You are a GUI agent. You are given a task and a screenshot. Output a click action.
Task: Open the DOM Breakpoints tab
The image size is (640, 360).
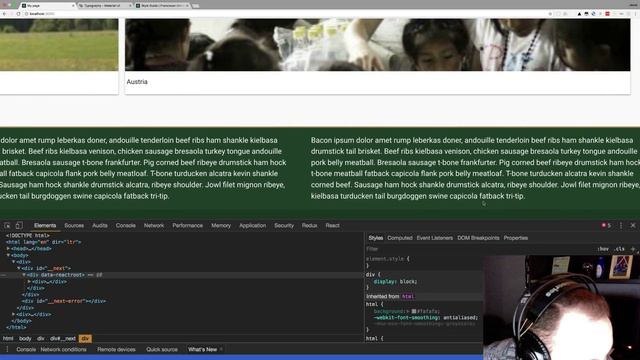pos(478,238)
